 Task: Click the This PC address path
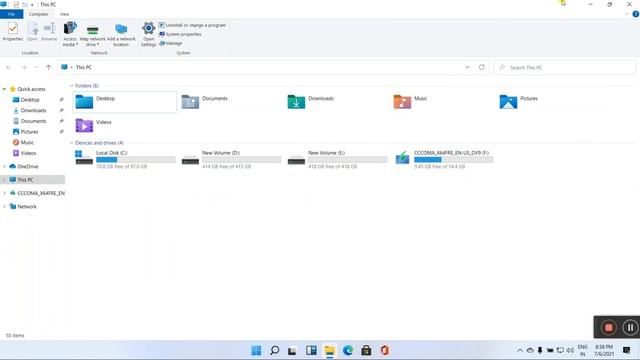pos(84,67)
